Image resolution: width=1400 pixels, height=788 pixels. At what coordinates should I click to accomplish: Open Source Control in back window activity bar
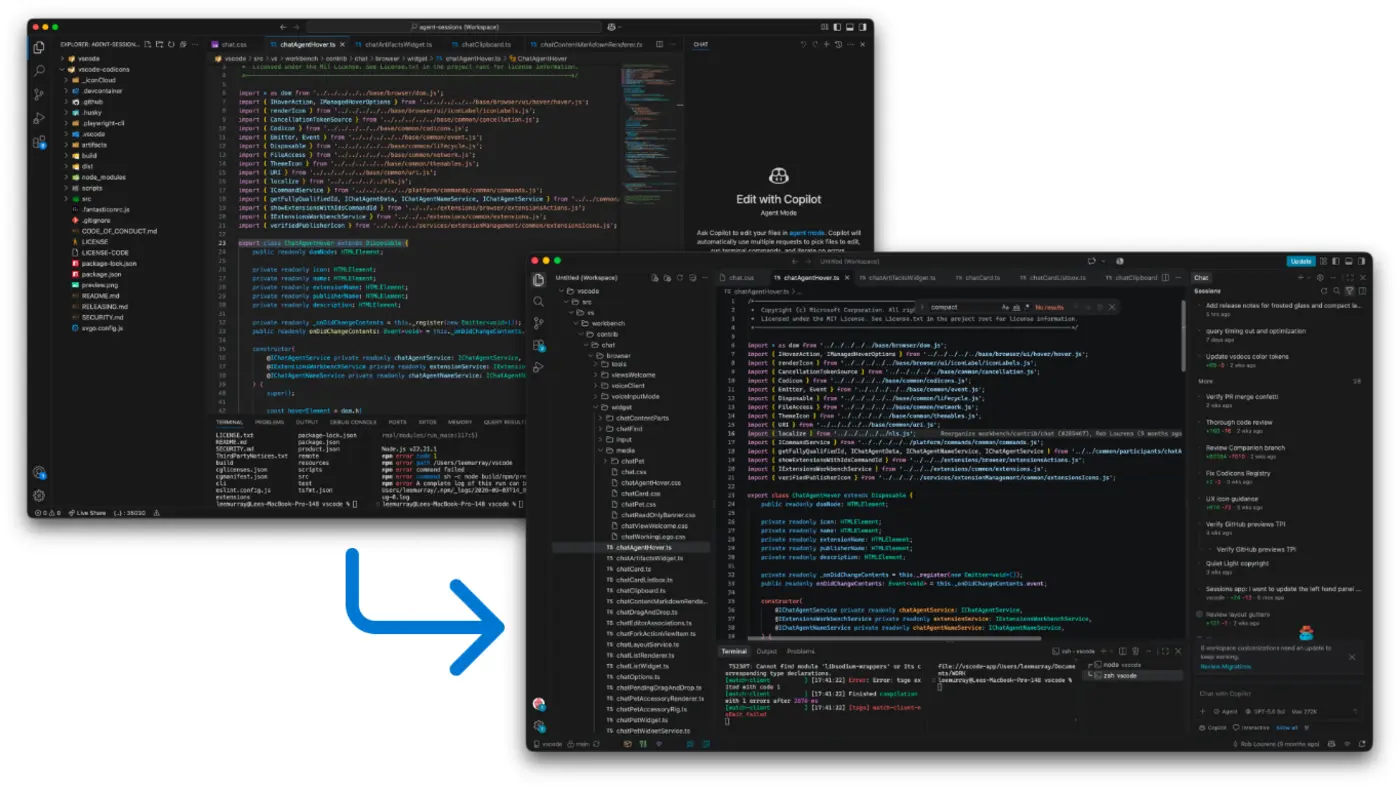coord(39,95)
